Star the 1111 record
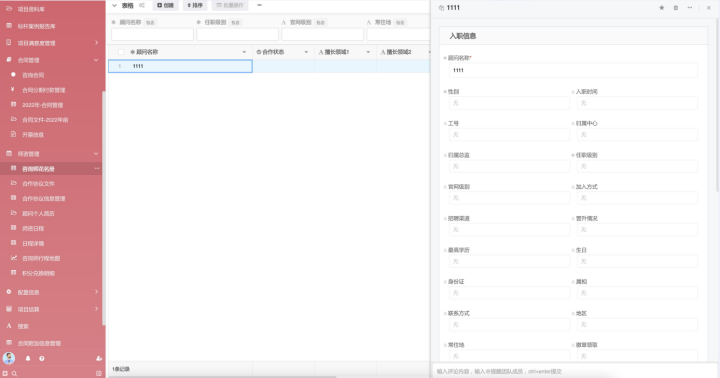The height and width of the screenshot is (378, 720). [x=662, y=8]
